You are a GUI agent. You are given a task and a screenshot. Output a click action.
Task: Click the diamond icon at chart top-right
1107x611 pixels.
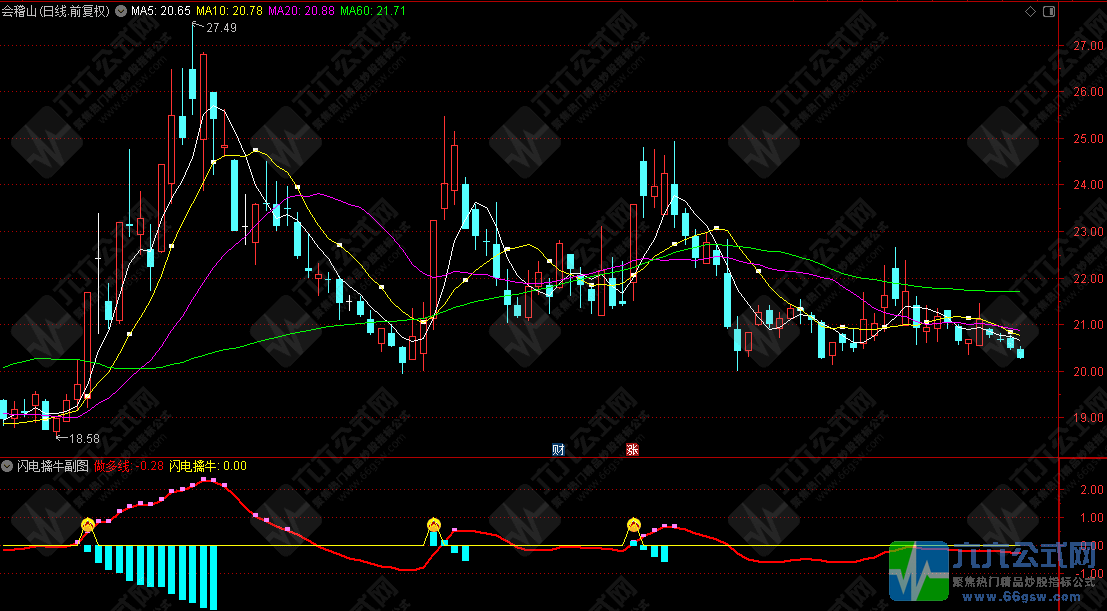[x=1031, y=10]
